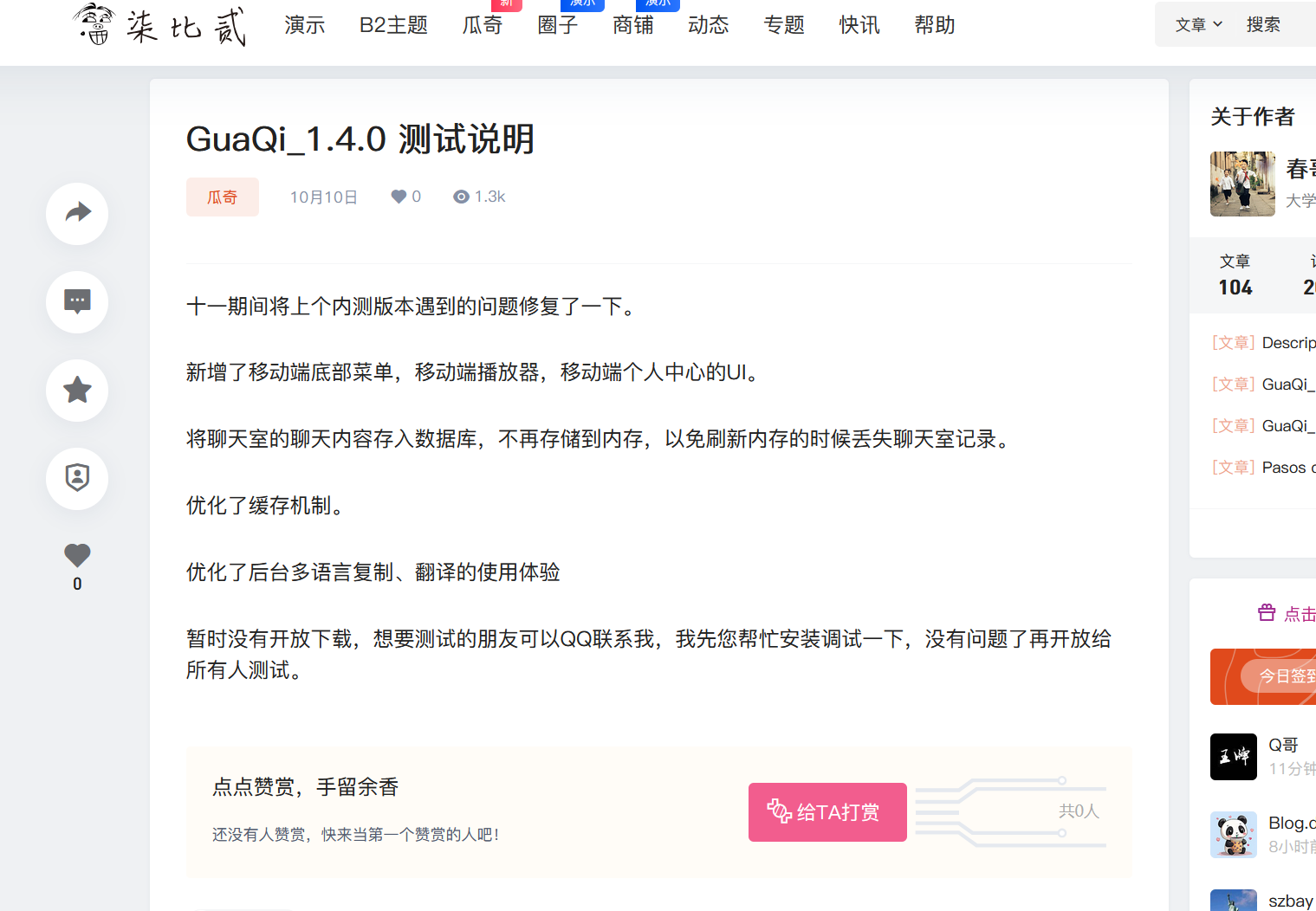Click the search input field 搜索
Viewport: 1316px width, 911px height.
tap(1274, 25)
